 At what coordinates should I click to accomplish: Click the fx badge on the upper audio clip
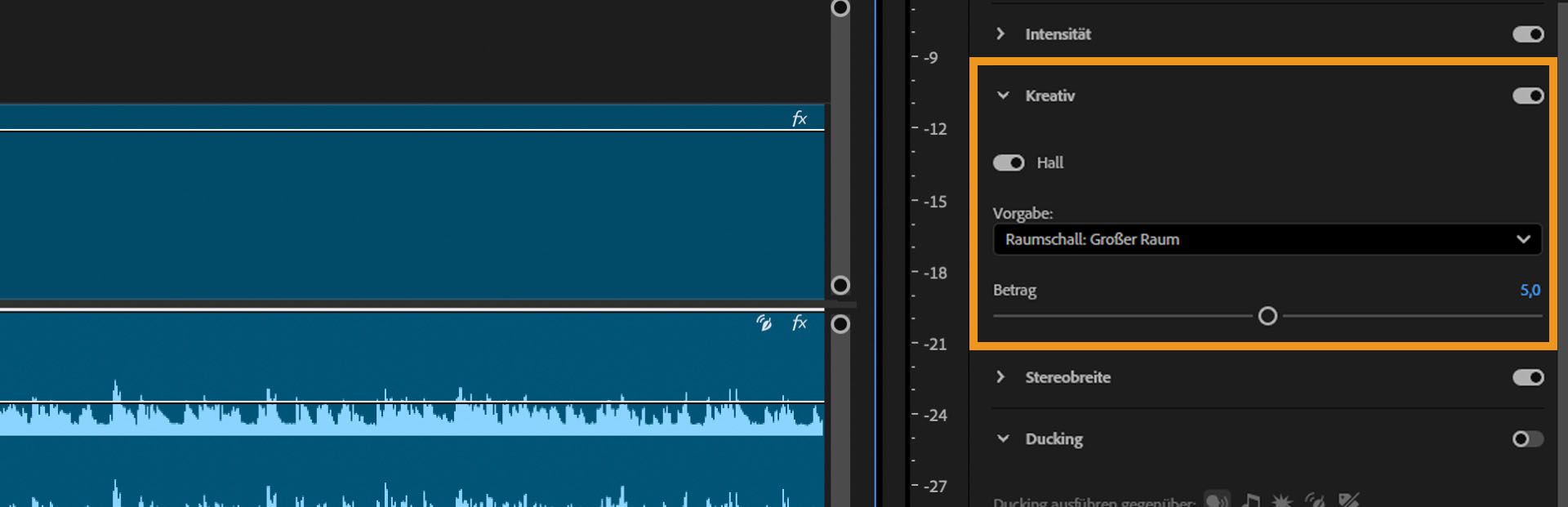pos(800,118)
